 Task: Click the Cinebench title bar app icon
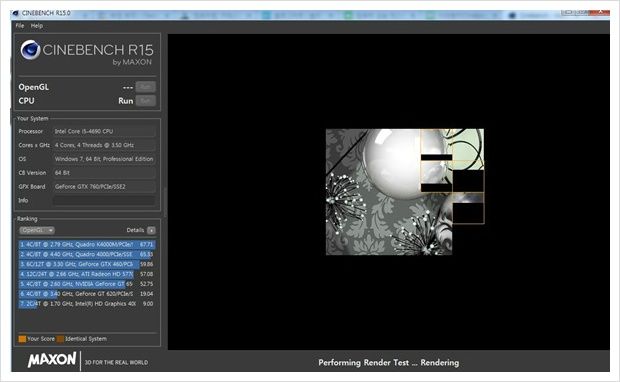(x=15, y=13)
